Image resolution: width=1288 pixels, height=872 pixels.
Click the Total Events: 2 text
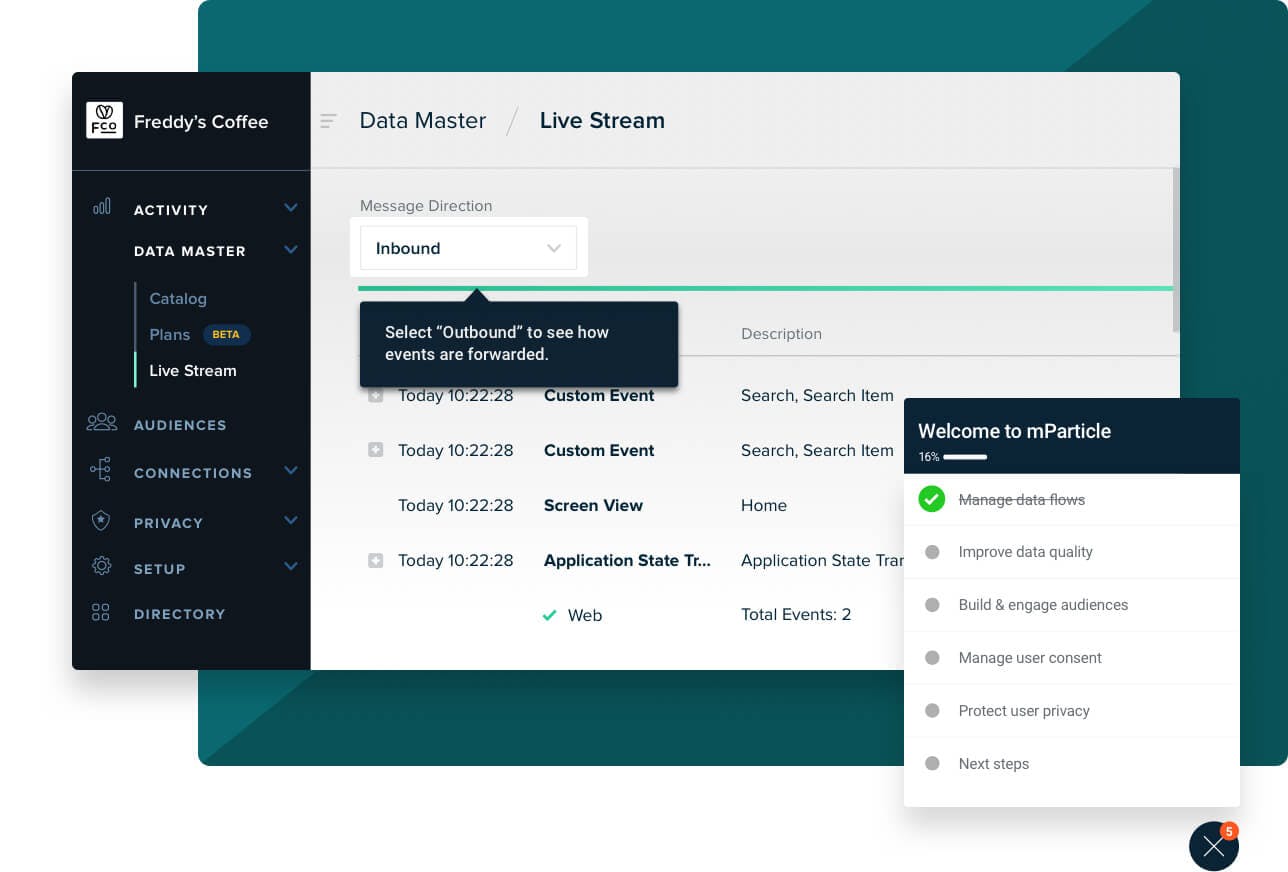[x=796, y=615]
